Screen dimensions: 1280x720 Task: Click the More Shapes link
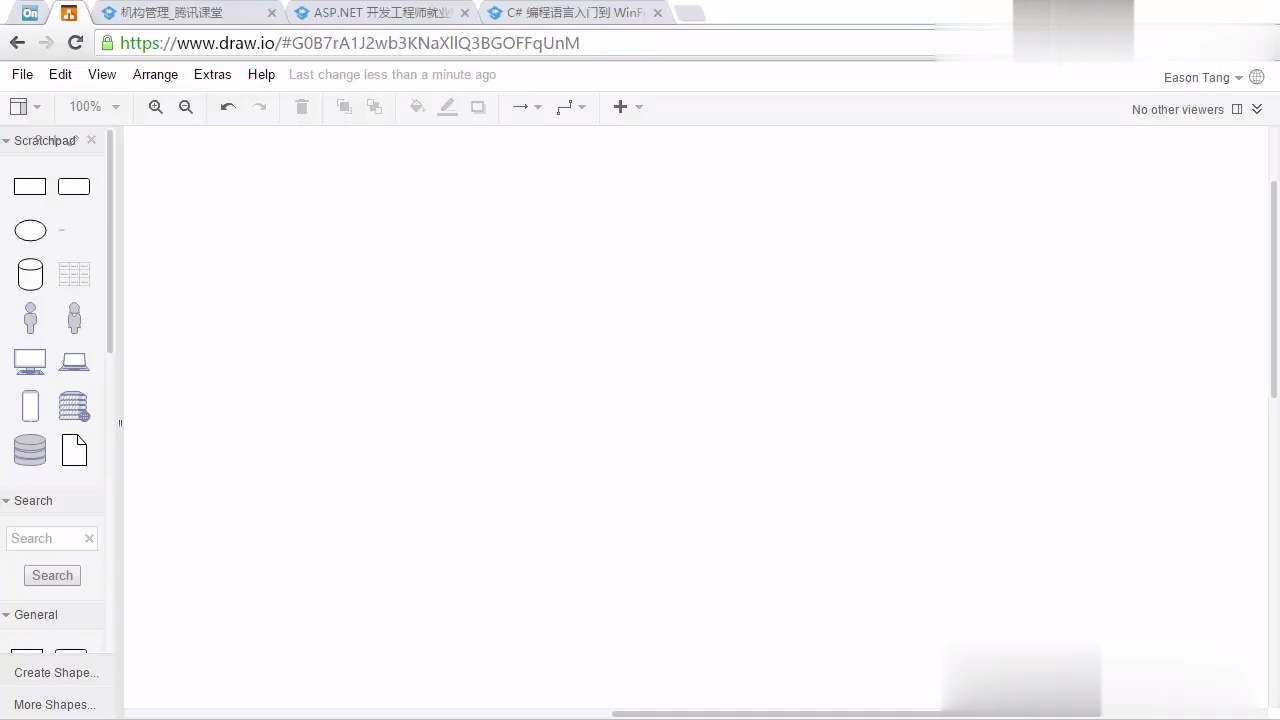coord(54,704)
